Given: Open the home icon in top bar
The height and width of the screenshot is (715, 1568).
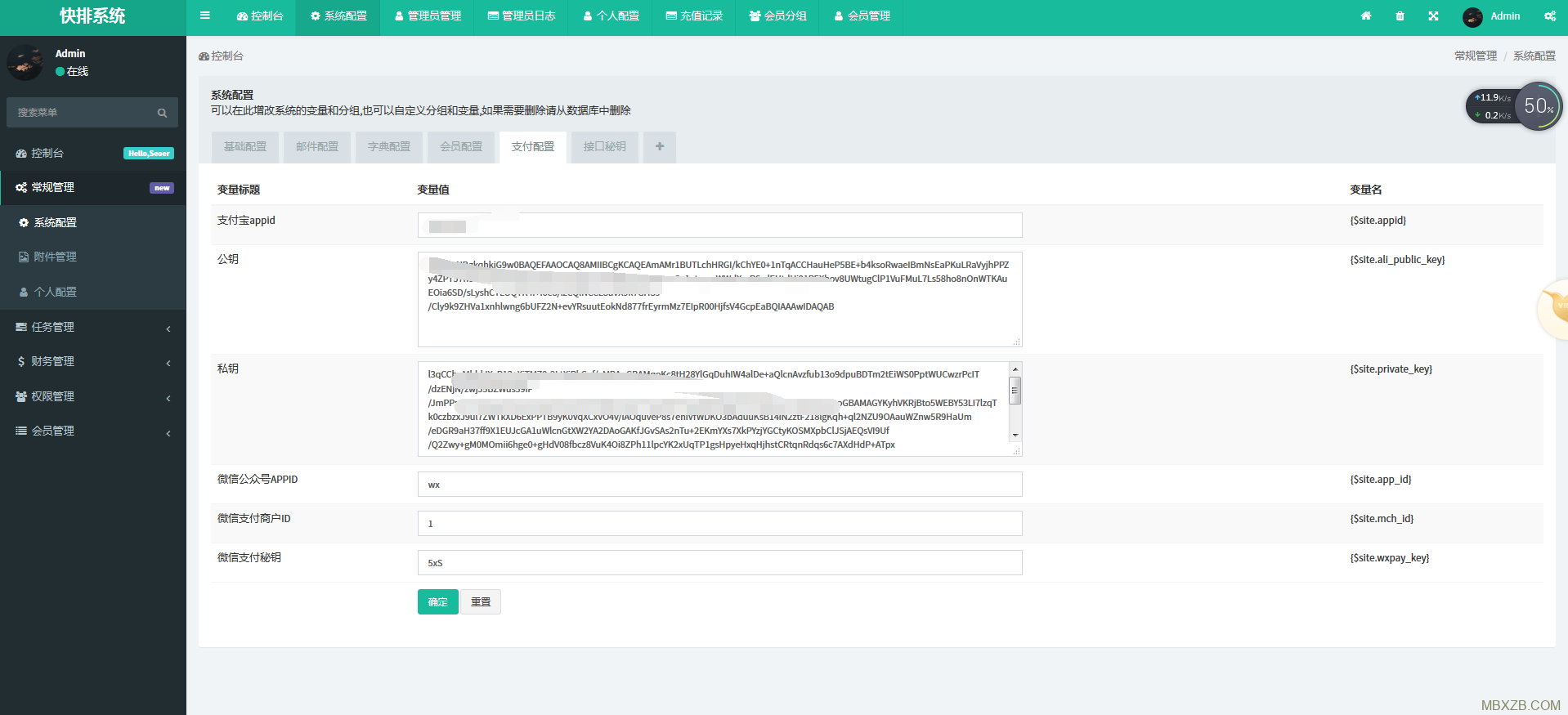Looking at the screenshot, I should point(1366,16).
